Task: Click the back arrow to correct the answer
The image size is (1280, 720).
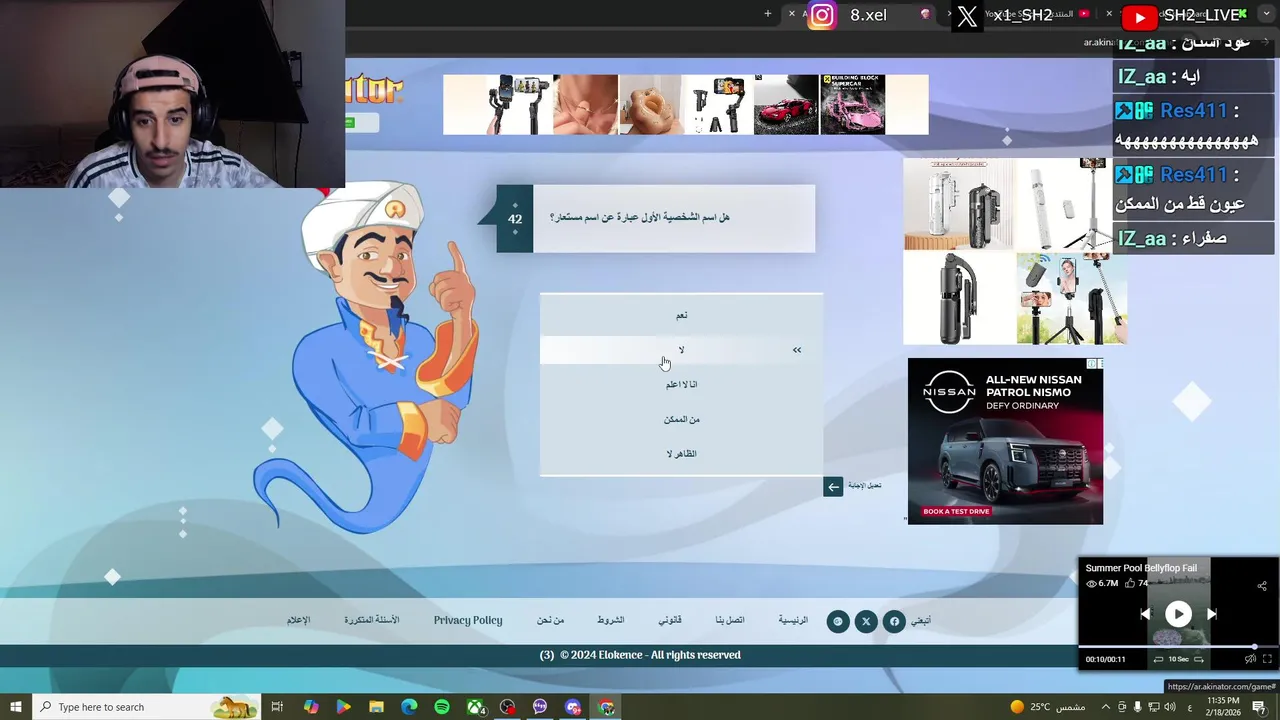Action: pos(833,487)
